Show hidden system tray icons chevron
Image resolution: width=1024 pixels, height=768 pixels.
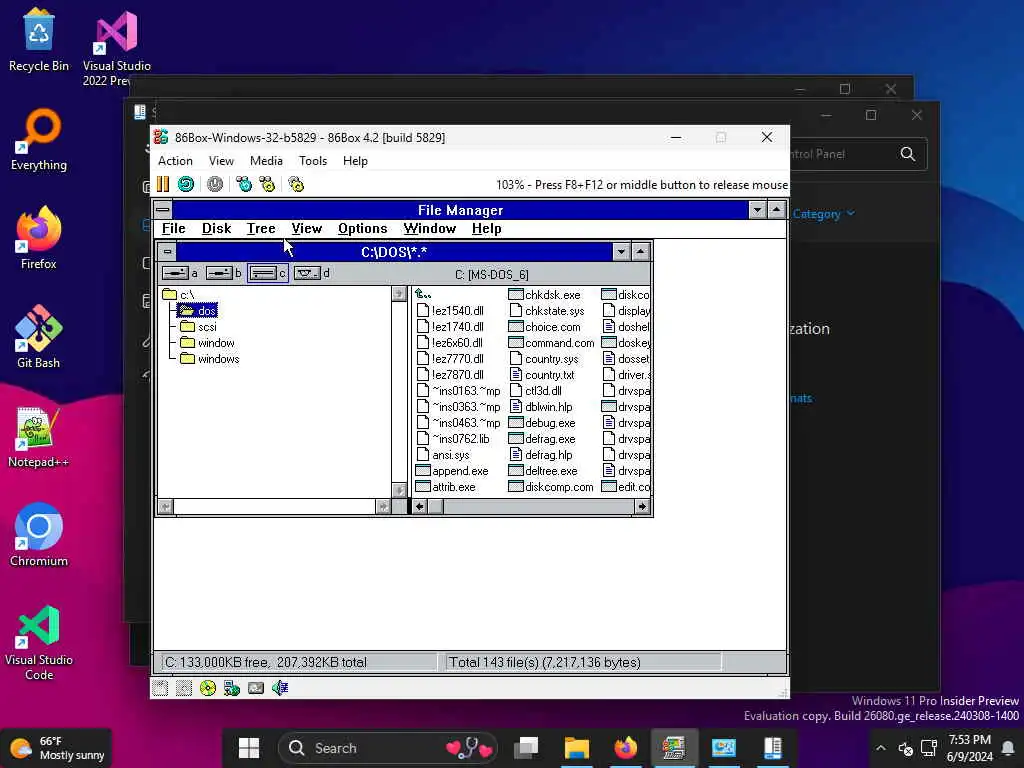tap(880, 748)
